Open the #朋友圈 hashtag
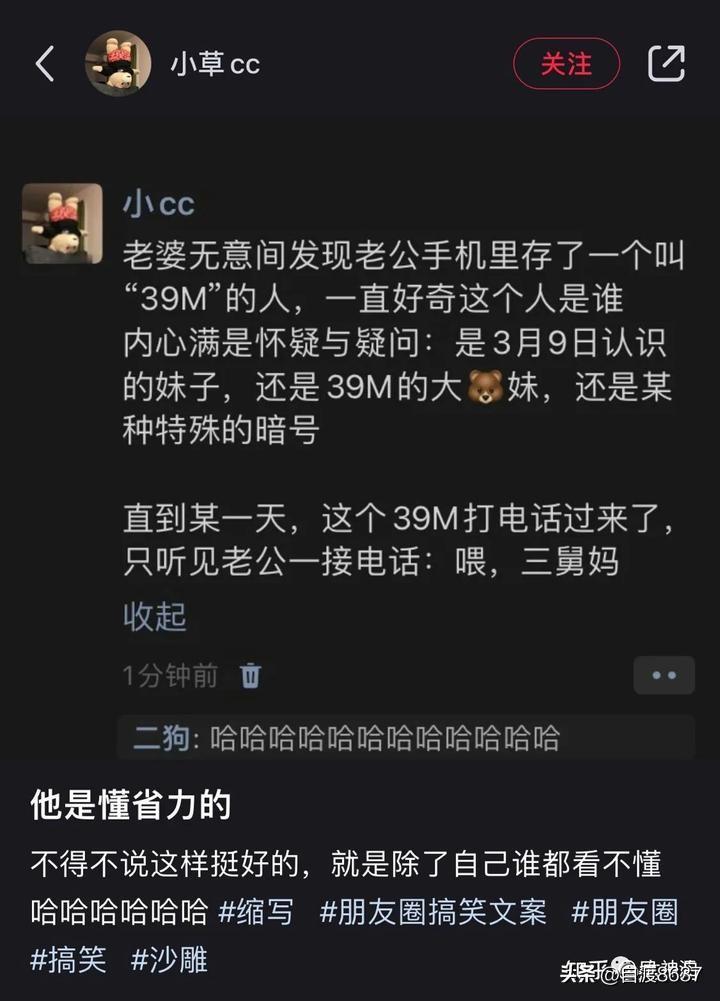The height and width of the screenshot is (1001, 720). click(x=624, y=911)
